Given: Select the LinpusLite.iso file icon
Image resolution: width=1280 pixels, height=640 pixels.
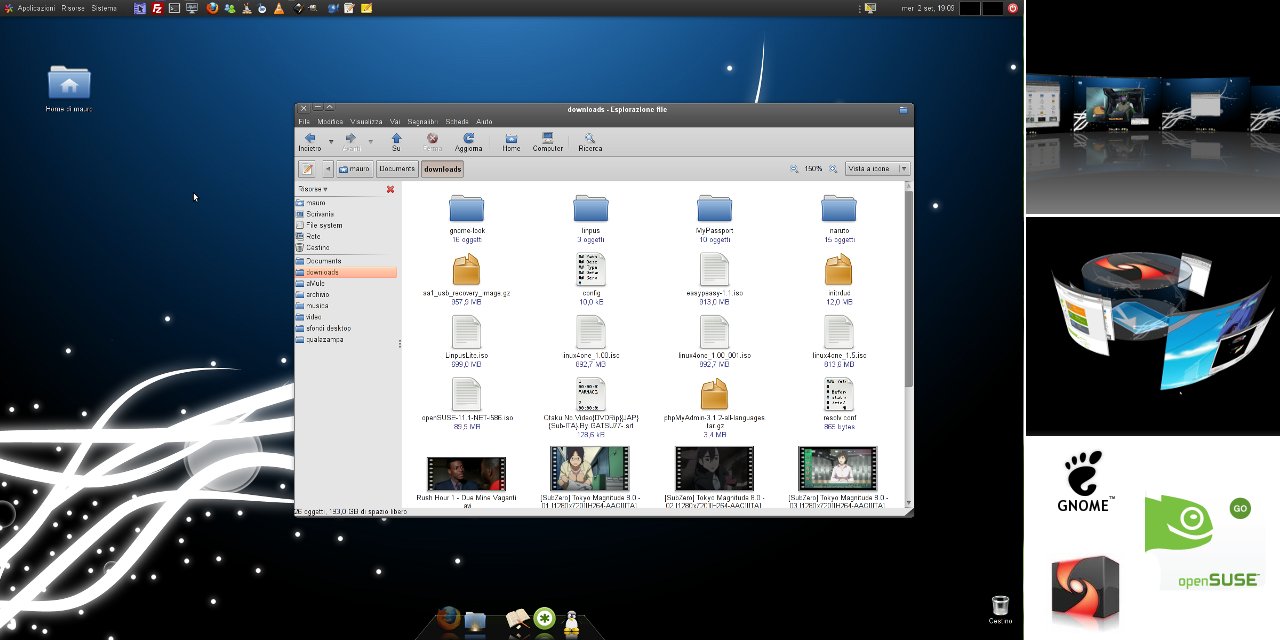Looking at the screenshot, I should pos(466,332).
